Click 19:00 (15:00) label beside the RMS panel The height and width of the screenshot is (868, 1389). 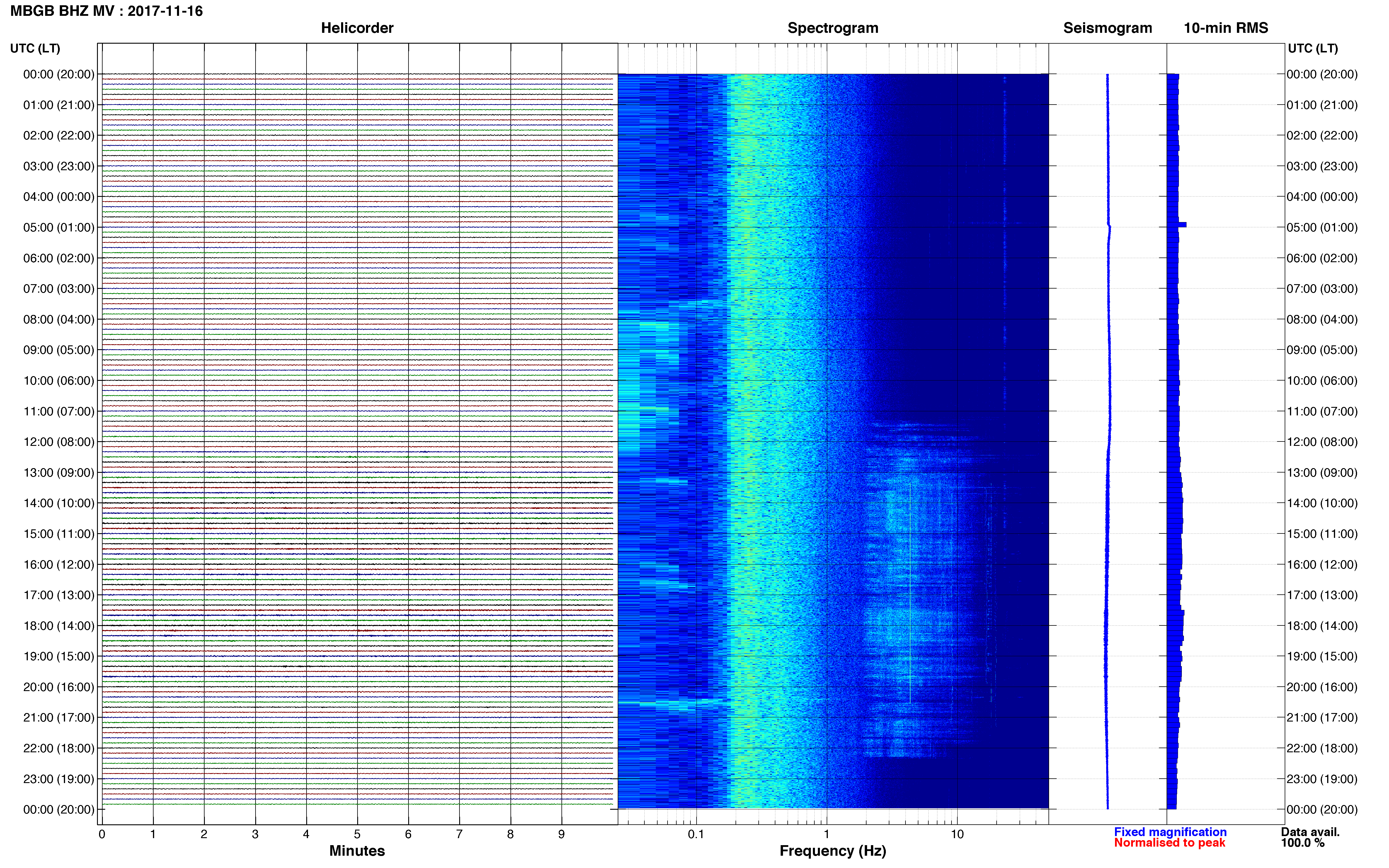[1322, 656]
